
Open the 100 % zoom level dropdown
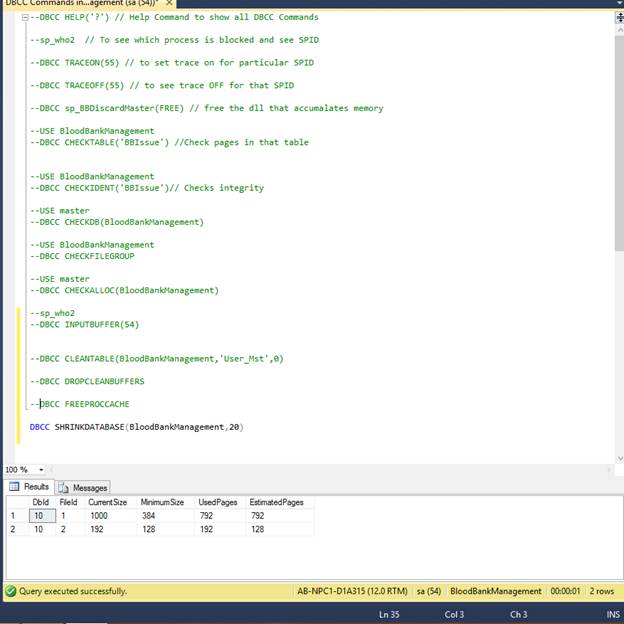(x=41, y=470)
